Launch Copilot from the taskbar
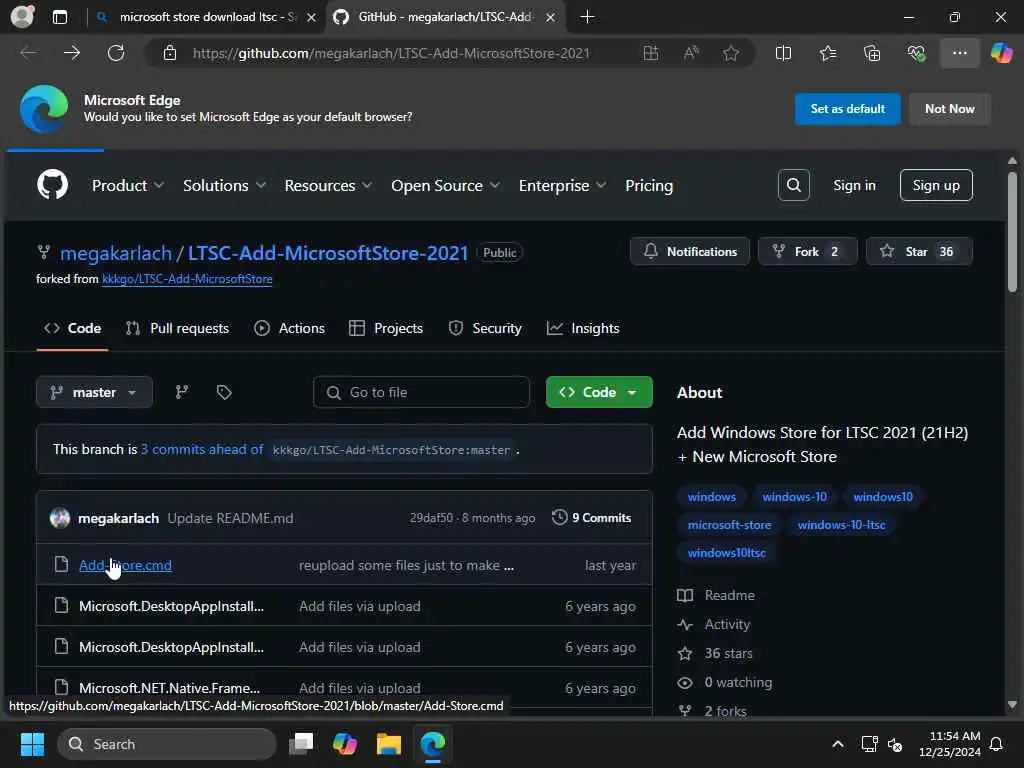Screen dimensions: 1024x768 345,744
